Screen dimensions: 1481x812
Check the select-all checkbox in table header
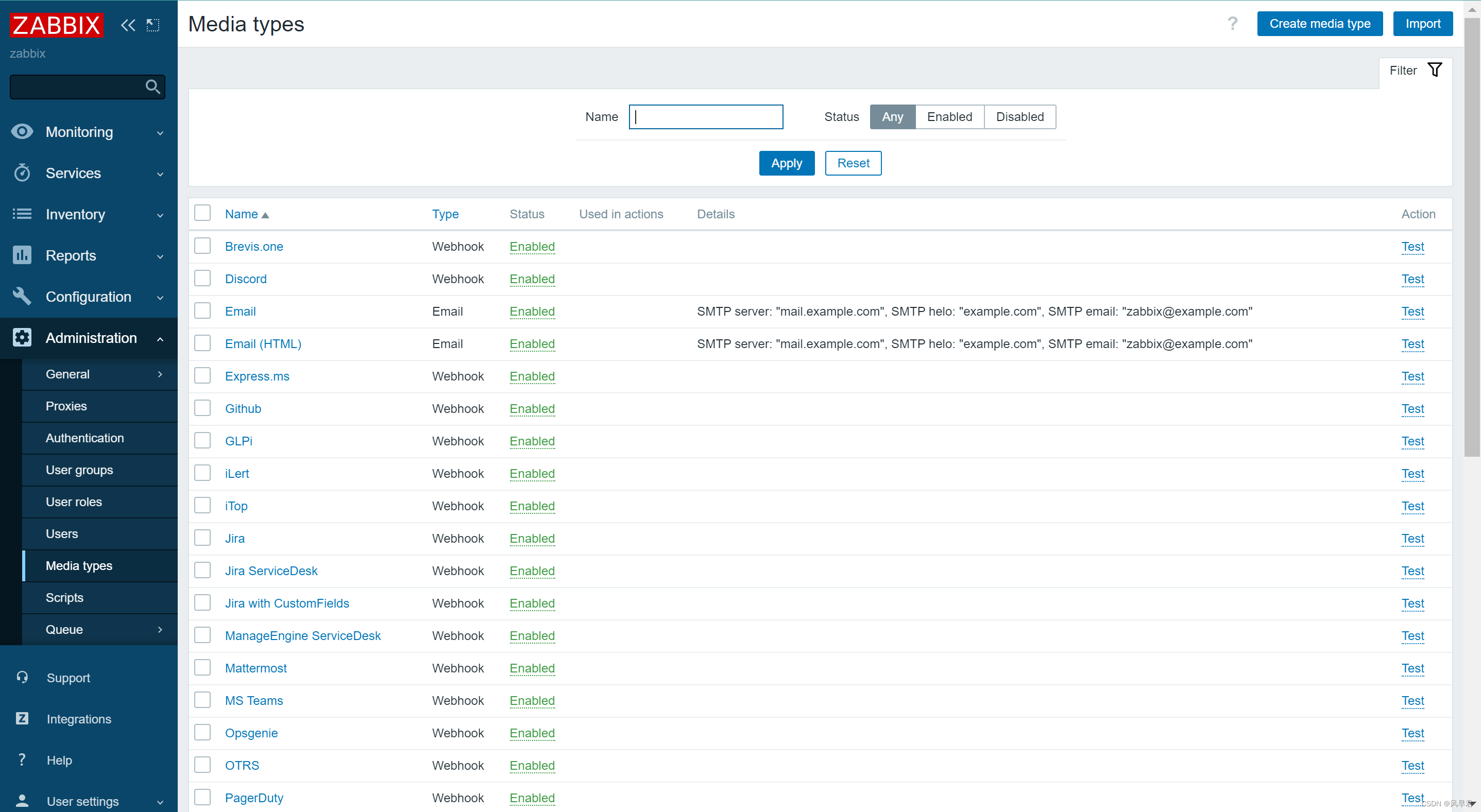point(202,213)
